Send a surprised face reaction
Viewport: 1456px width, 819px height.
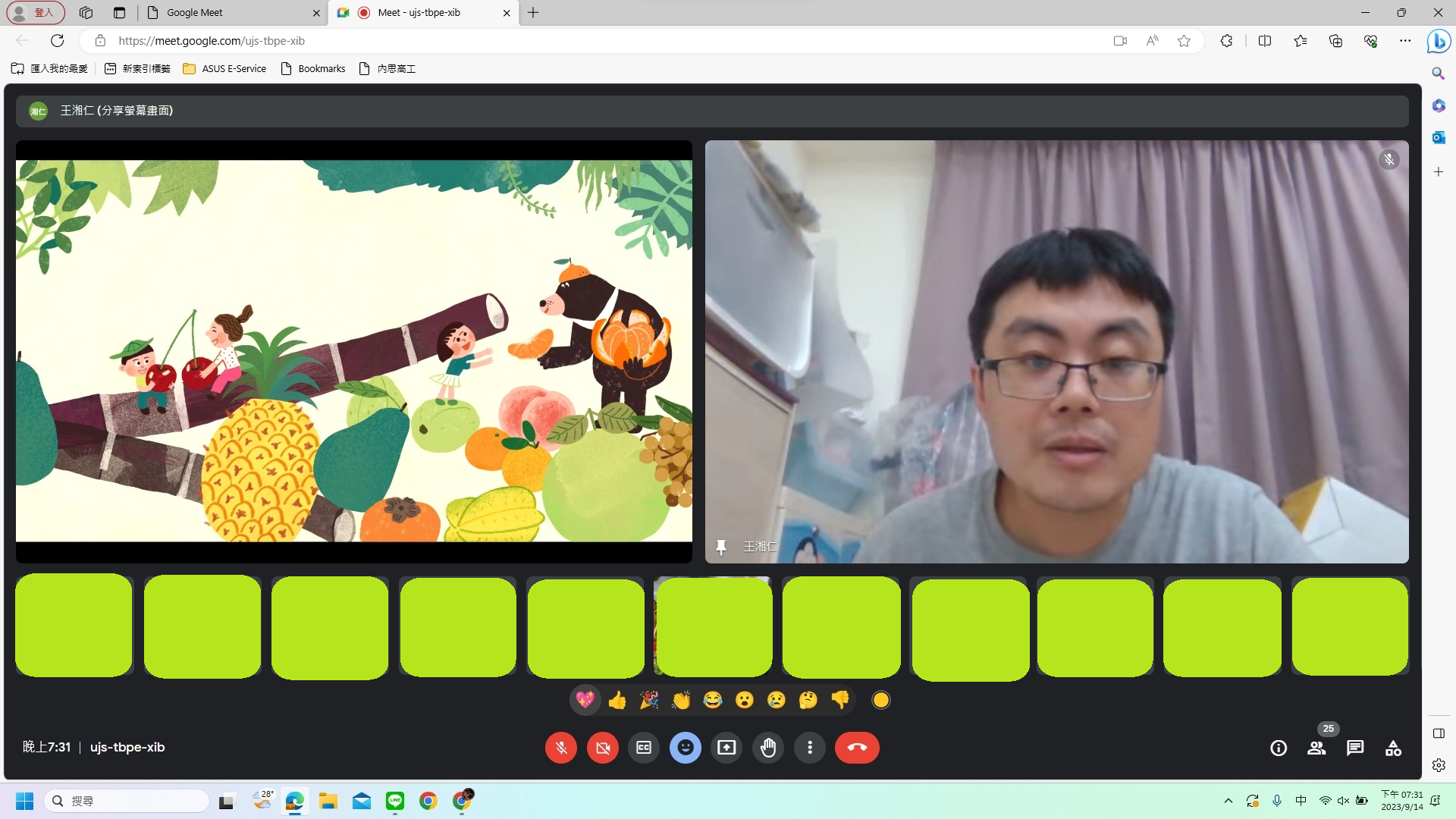(x=745, y=700)
